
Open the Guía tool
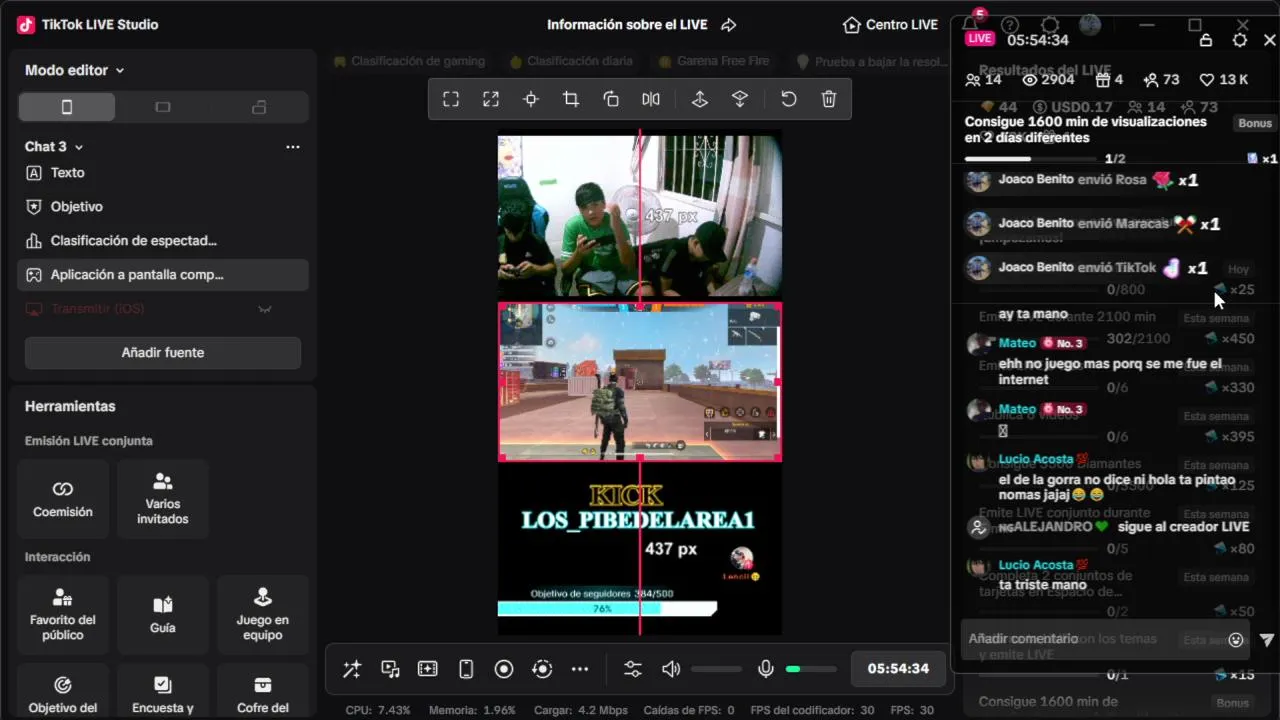pyautogui.click(x=163, y=614)
